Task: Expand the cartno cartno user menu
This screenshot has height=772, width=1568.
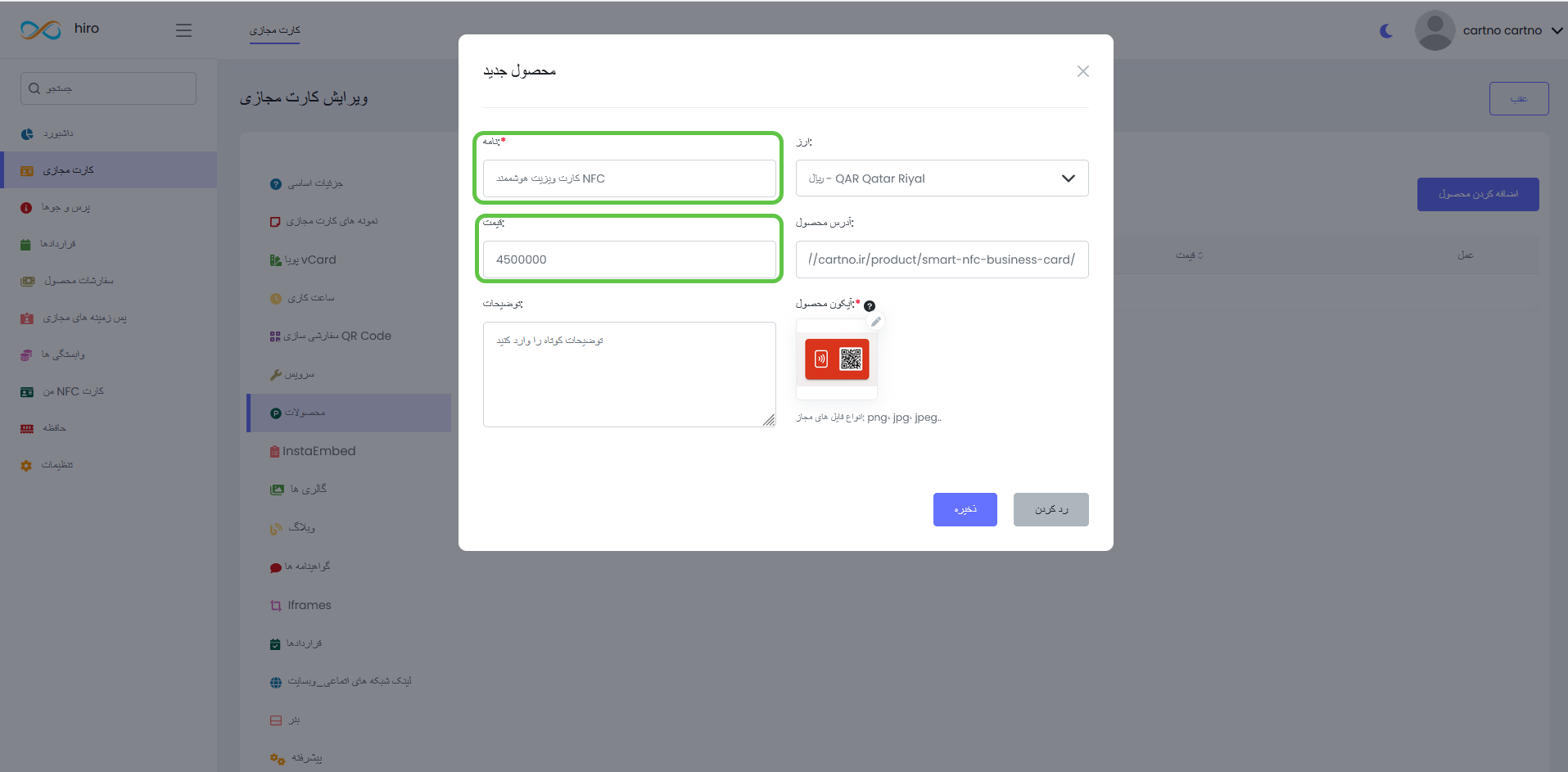Action: coord(1557,30)
